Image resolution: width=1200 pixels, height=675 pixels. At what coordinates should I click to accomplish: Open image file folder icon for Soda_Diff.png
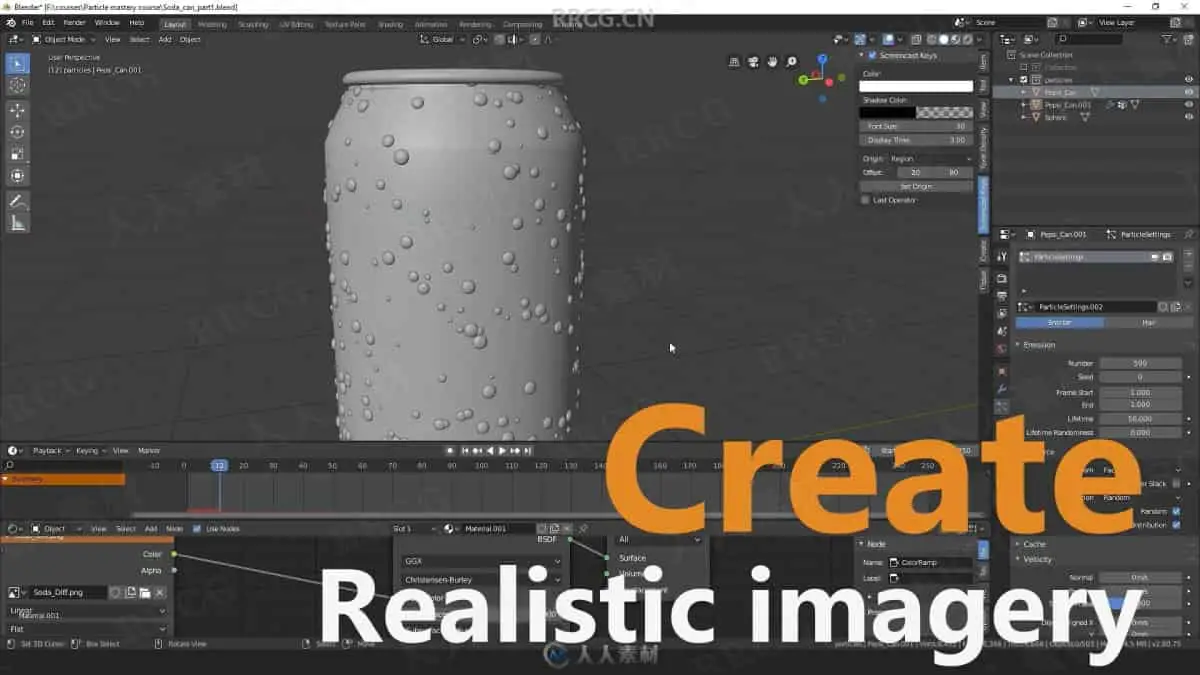coord(145,592)
